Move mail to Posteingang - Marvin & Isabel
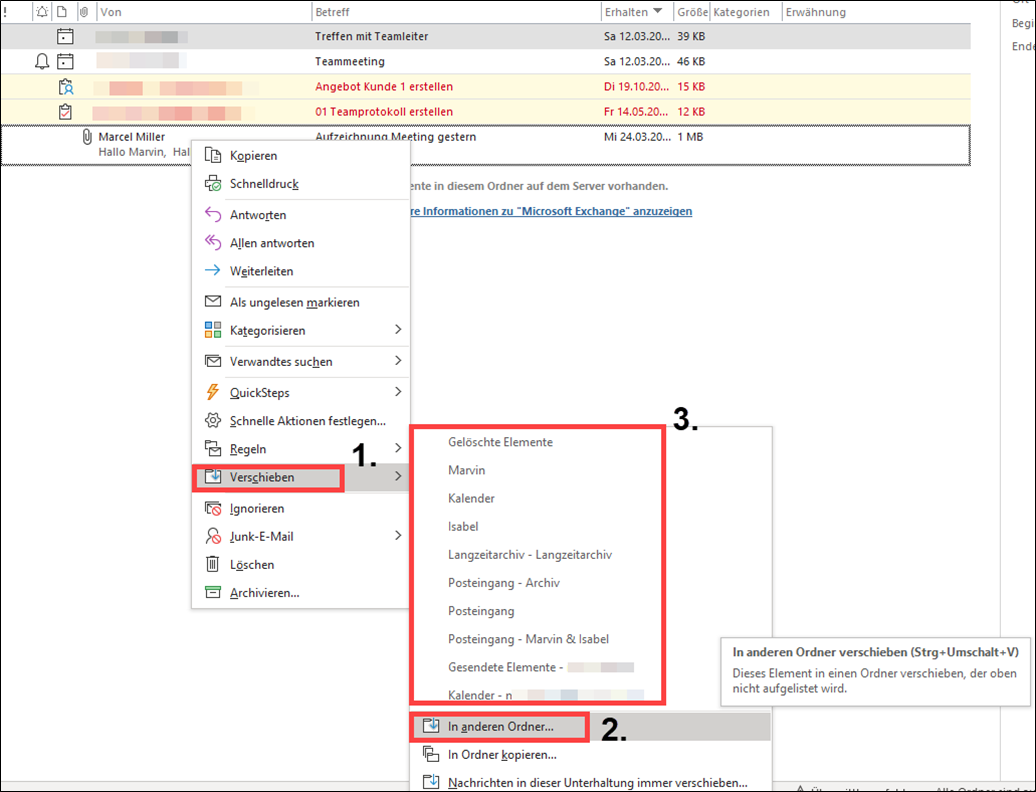The height and width of the screenshot is (792, 1036). 529,639
